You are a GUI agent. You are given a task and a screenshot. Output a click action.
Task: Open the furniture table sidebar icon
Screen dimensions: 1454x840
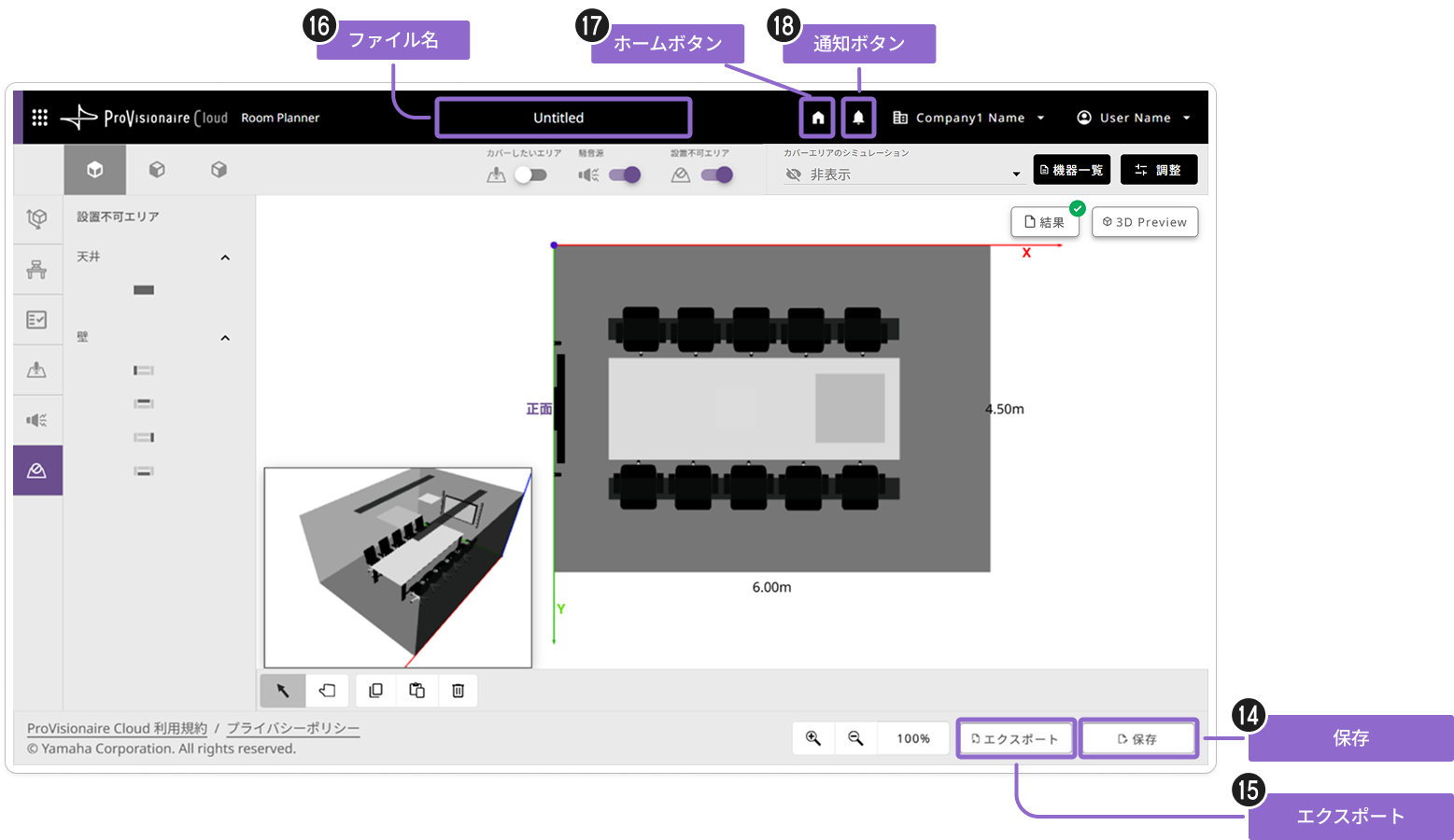(x=37, y=270)
